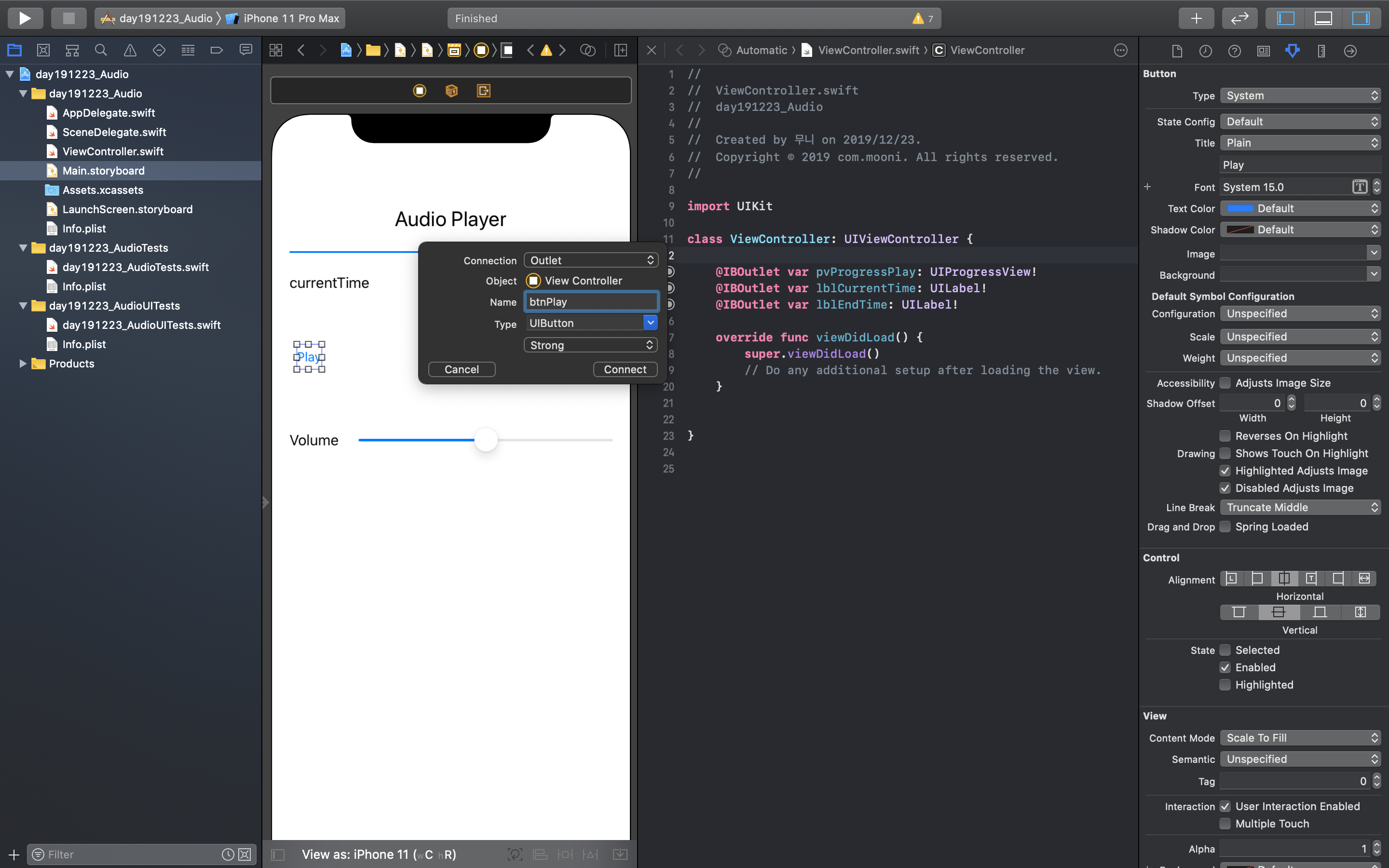Open the Line Break Truncate Middle dropdown

[1299, 507]
